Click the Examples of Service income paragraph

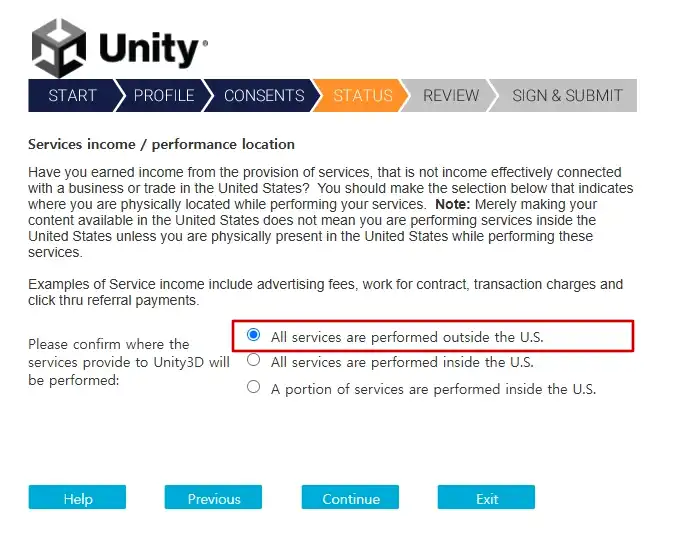[325, 292]
